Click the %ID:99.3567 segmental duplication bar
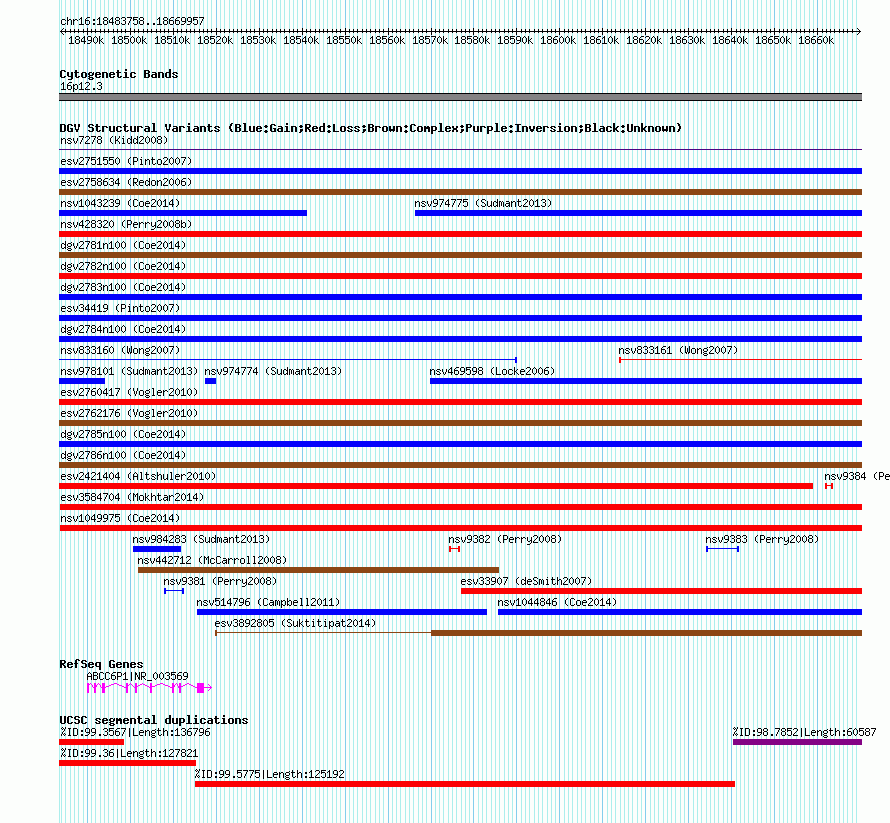890x823 pixels. 91,742
